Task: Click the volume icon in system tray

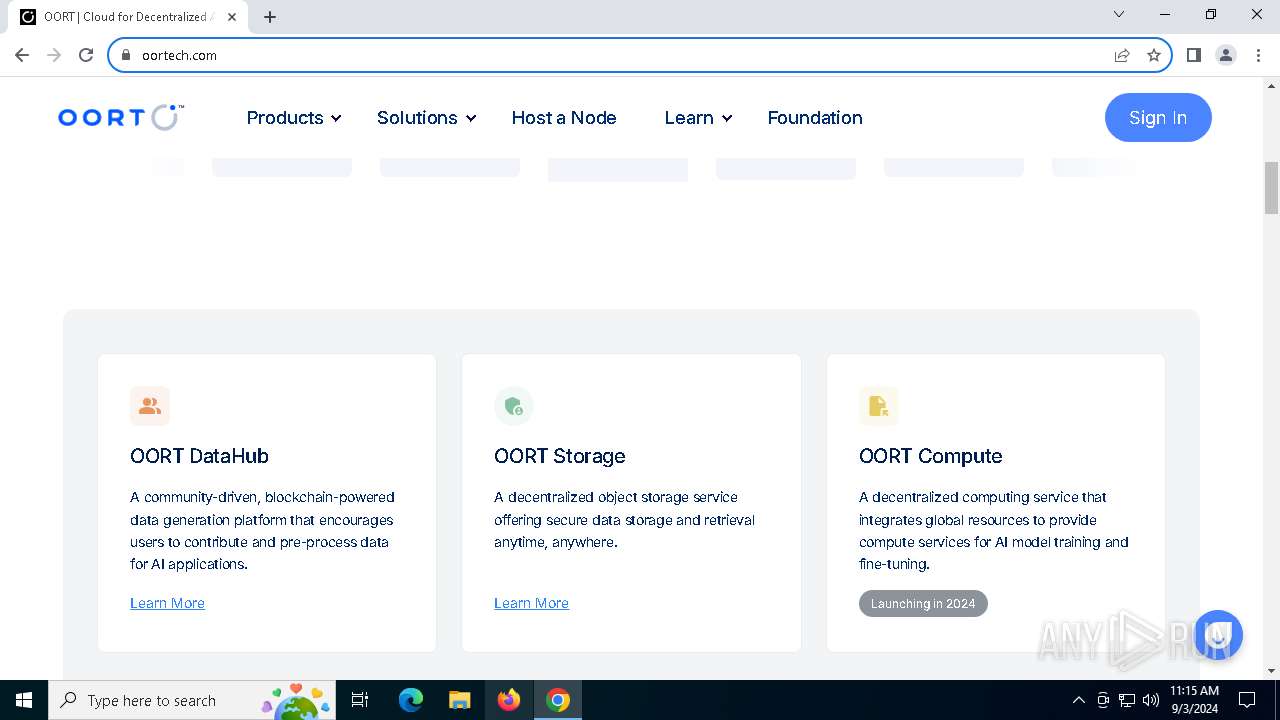Action: pyautogui.click(x=1151, y=700)
